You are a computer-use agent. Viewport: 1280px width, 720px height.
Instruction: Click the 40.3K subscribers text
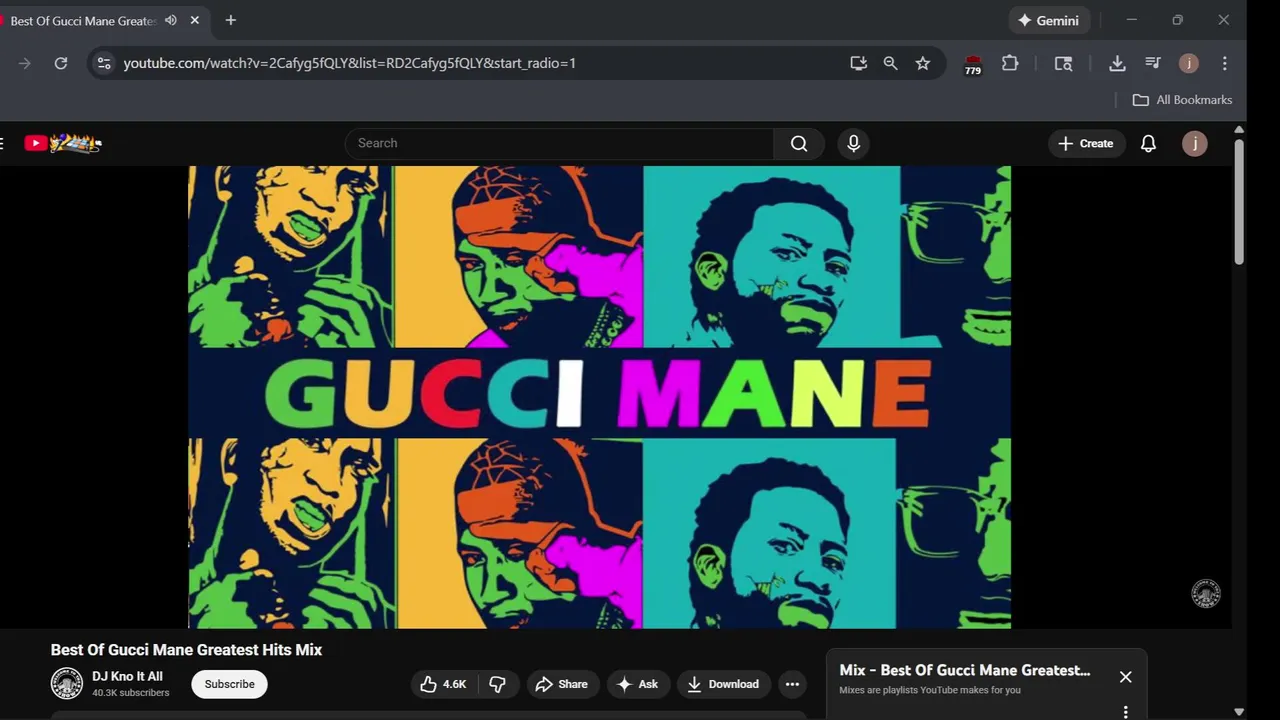(131, 692)
